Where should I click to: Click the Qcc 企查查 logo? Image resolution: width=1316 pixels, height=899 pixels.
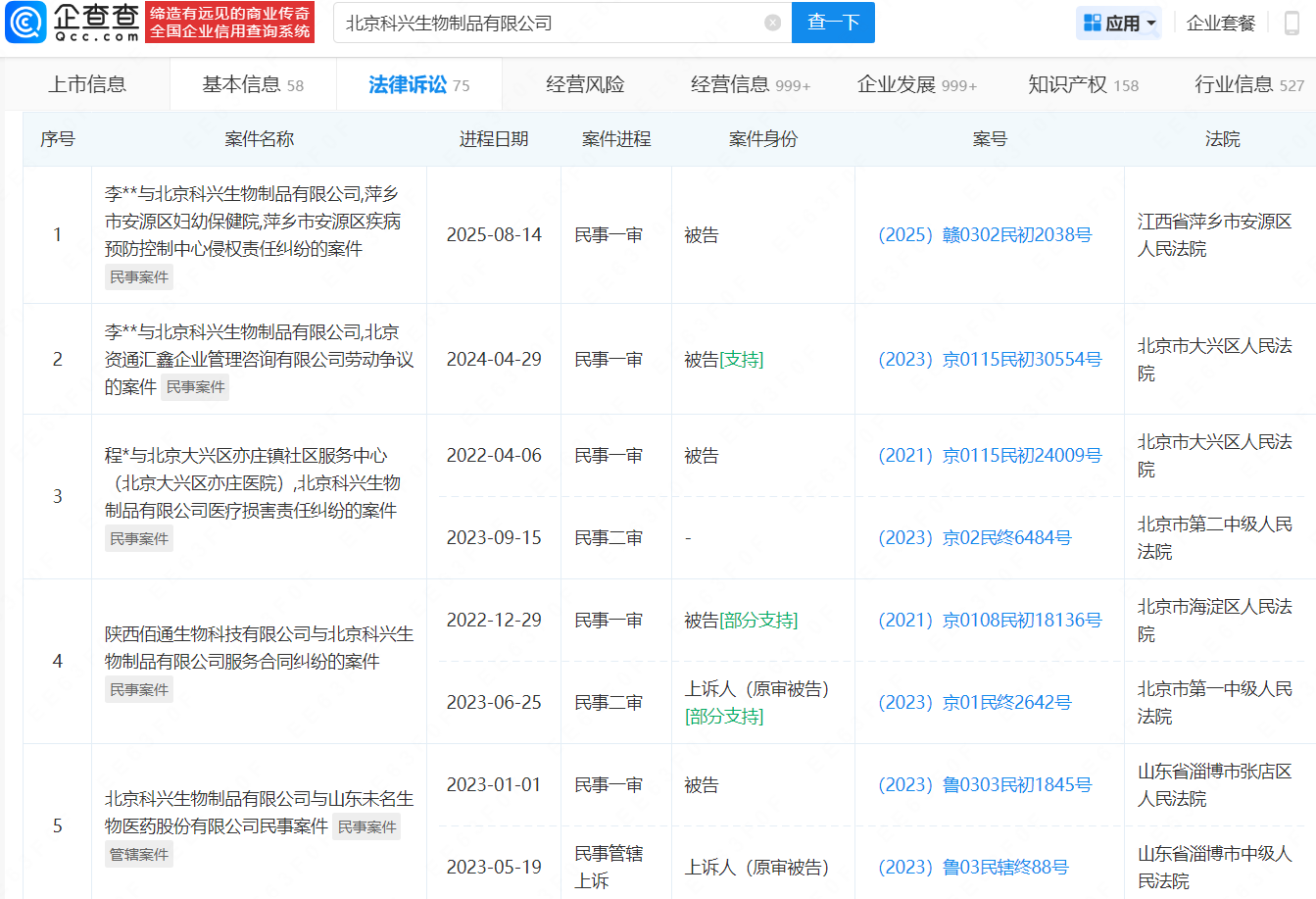[x=73, y=23]
